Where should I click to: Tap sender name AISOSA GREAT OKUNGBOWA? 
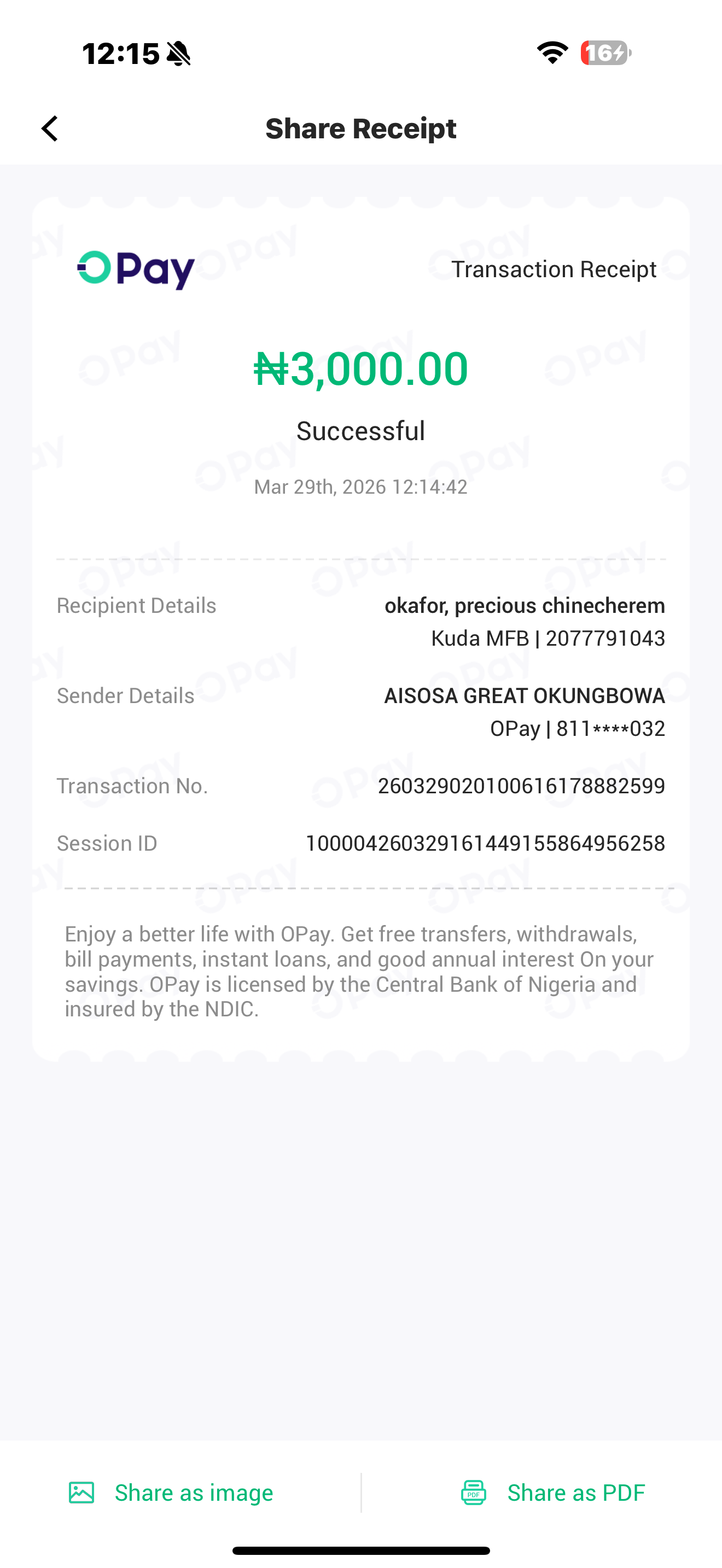pyautogui.click(x=524, y=696)
